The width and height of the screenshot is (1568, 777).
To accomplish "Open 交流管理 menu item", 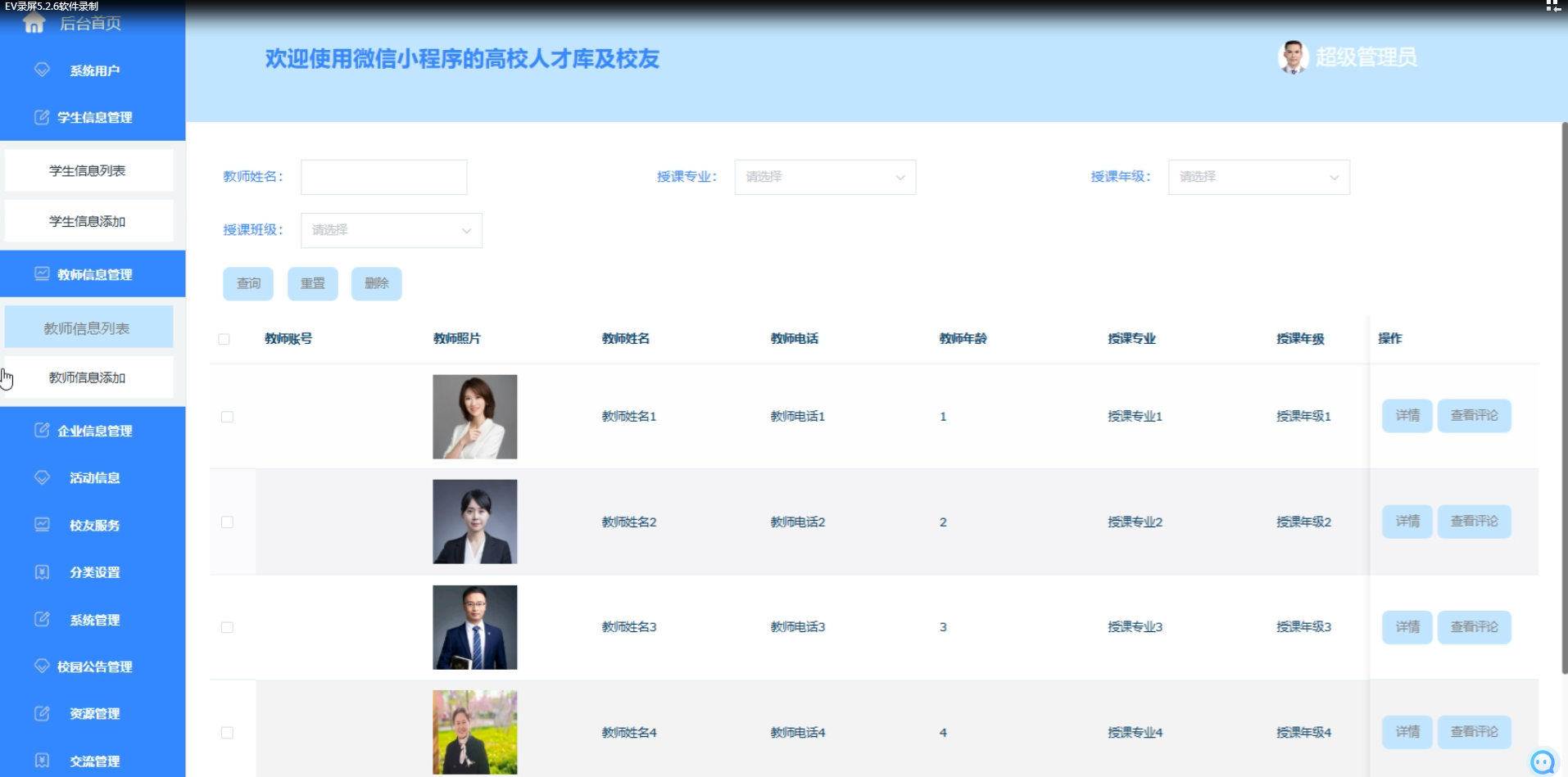I will 93,761.
